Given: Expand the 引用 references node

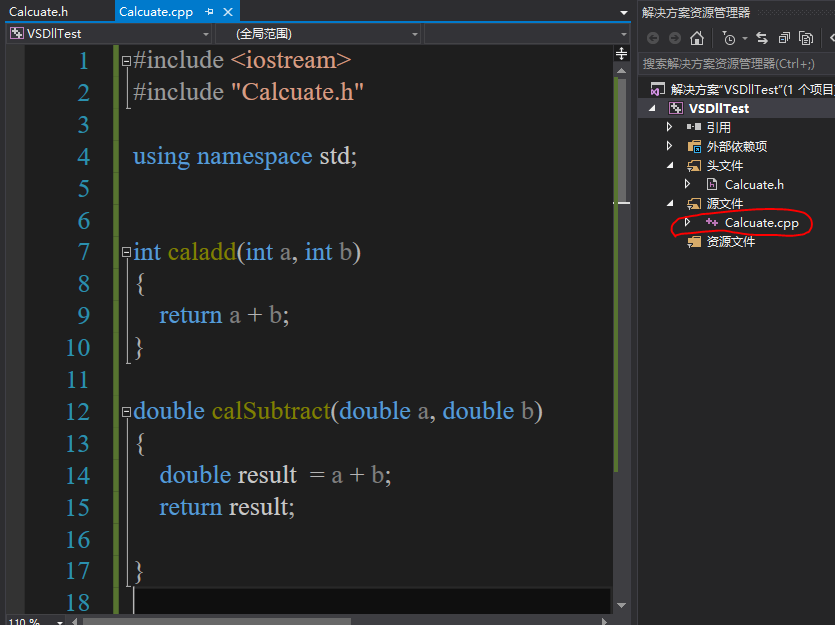Looking at the screenshot, I should [x=670, y=127].
